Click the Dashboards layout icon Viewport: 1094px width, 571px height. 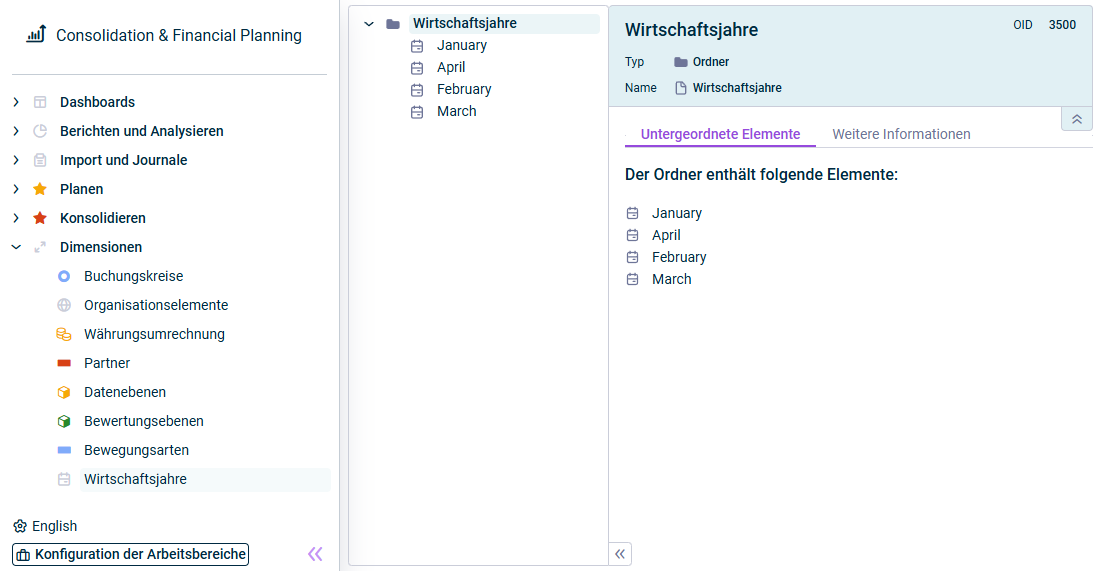pos(40,102)
